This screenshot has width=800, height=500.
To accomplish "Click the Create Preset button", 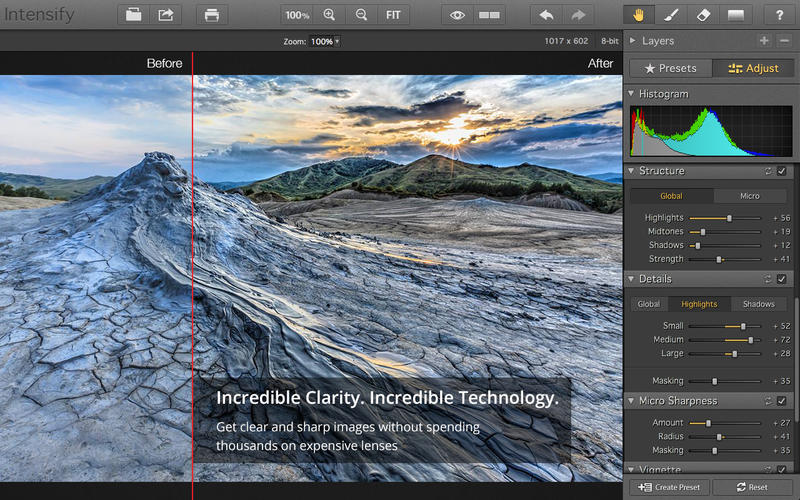I will [x=670, y=487].
